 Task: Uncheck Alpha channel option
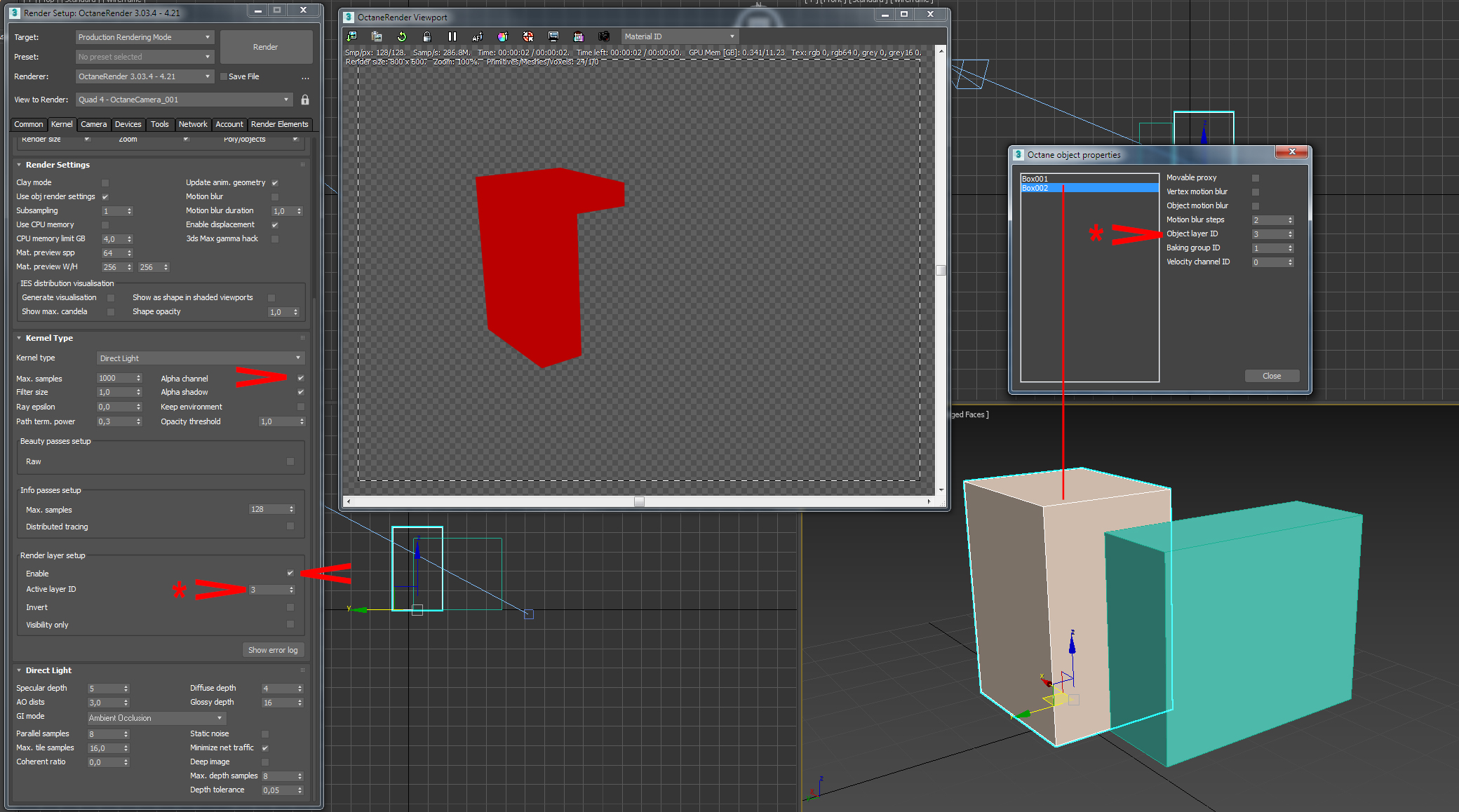pyautogui.click(x=300, y=378)
